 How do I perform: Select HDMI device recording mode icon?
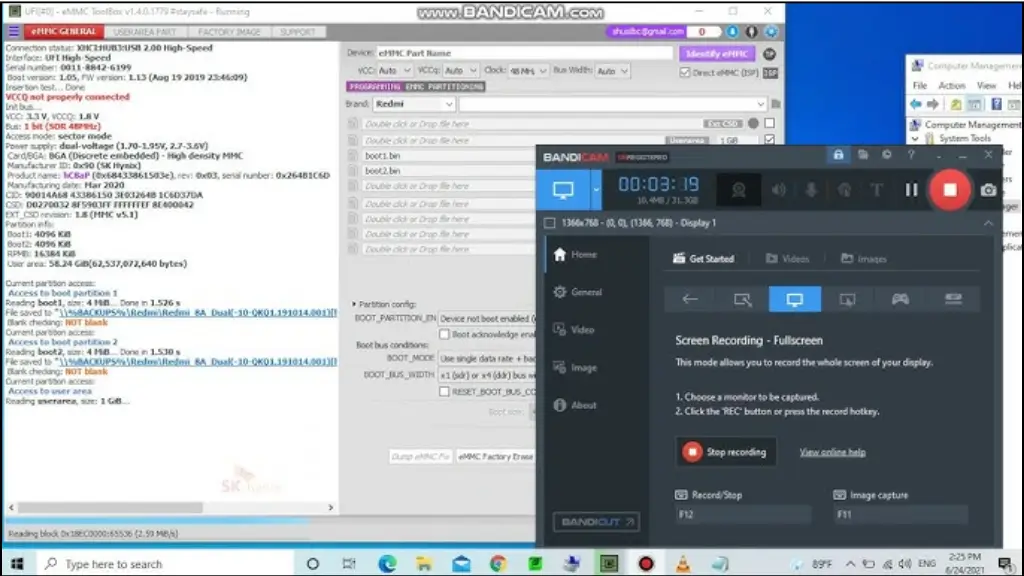pyautogui.click(x=953, y=299)
